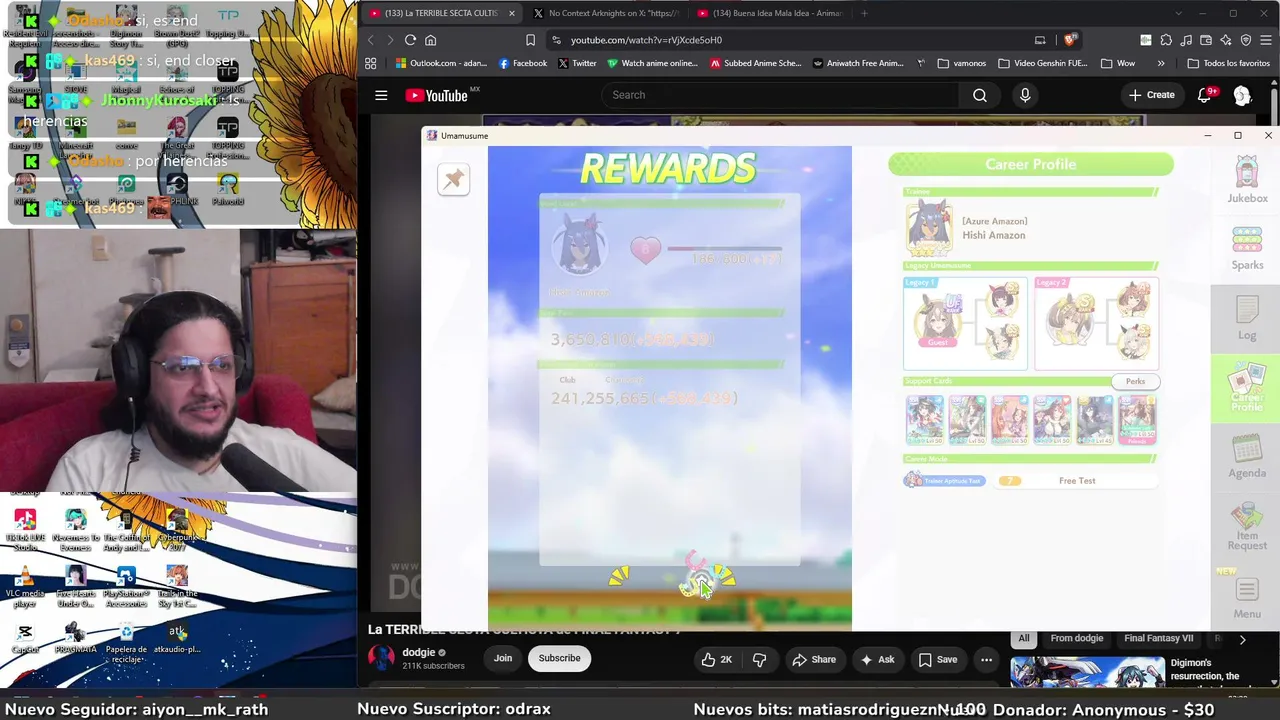Bookmark this page with the bookmark icon
Image resolution: width=1280 pixels, height=720 pixels.
click(530, 40)
